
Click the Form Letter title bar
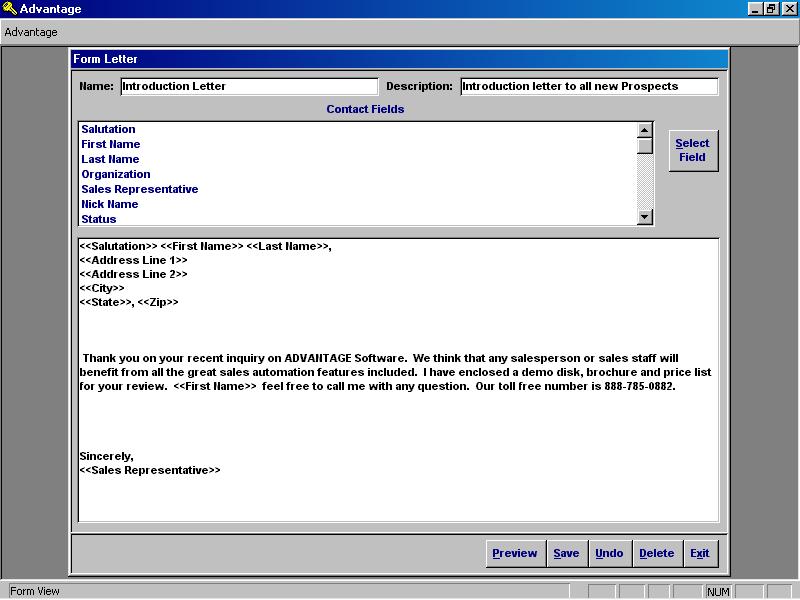399,59
